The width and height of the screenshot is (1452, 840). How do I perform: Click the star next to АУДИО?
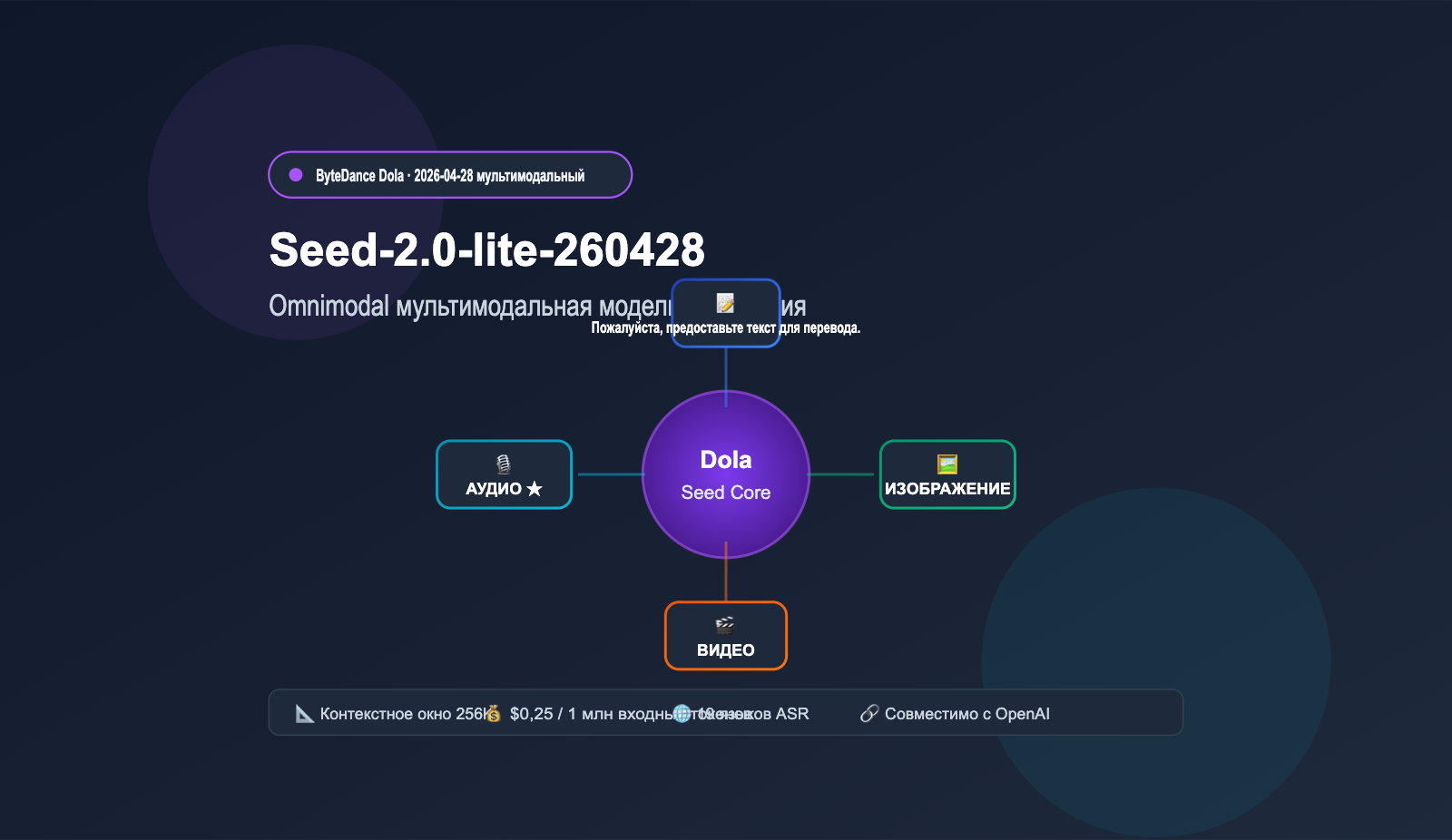point(535,489)
